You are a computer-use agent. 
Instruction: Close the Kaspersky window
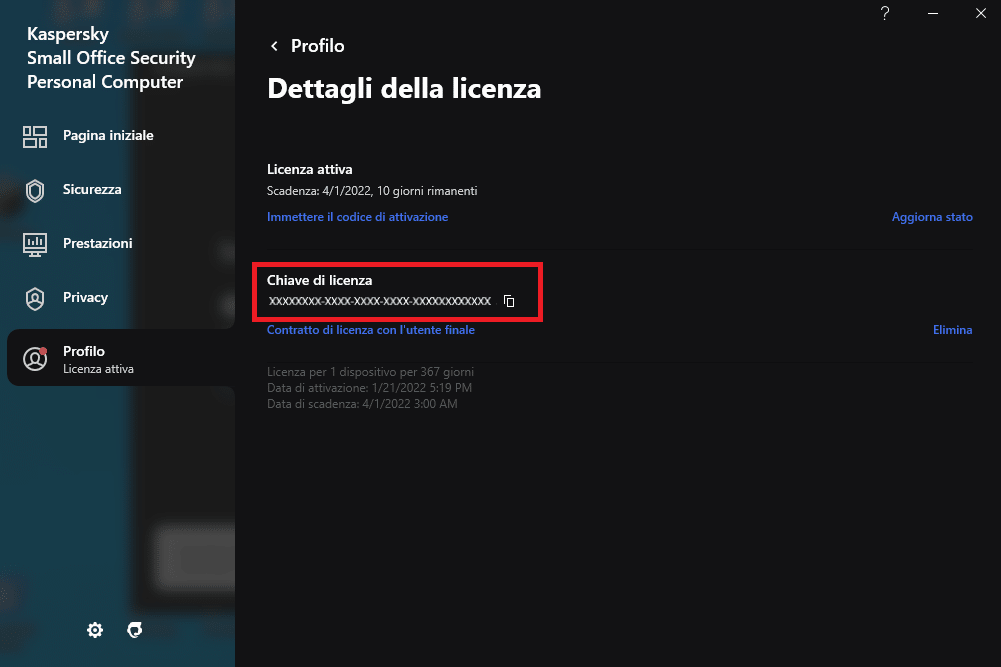tap(979, 14)
